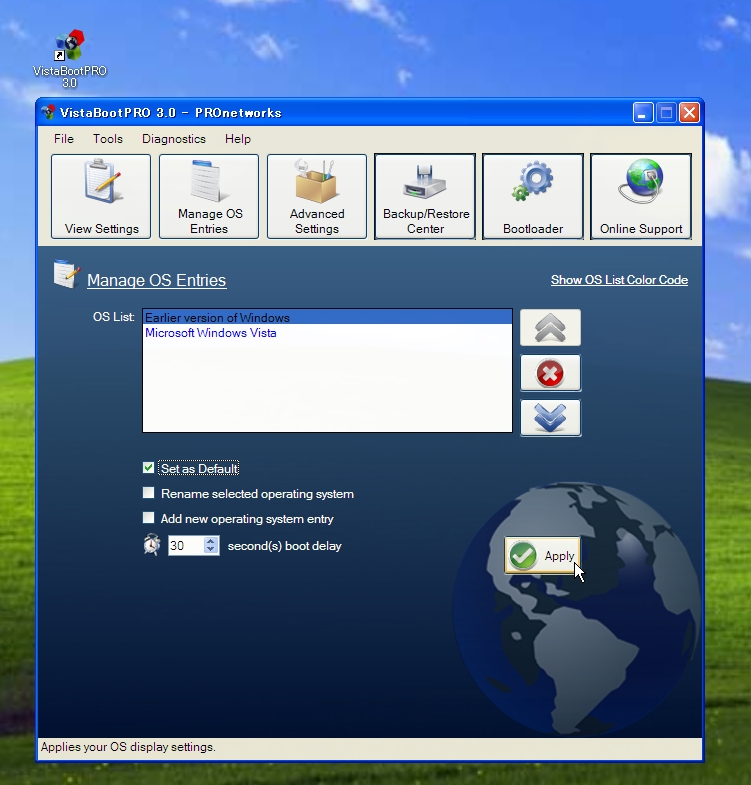
Task: Open Manage OS Entries toolbar button
Action: click(209, 196)
